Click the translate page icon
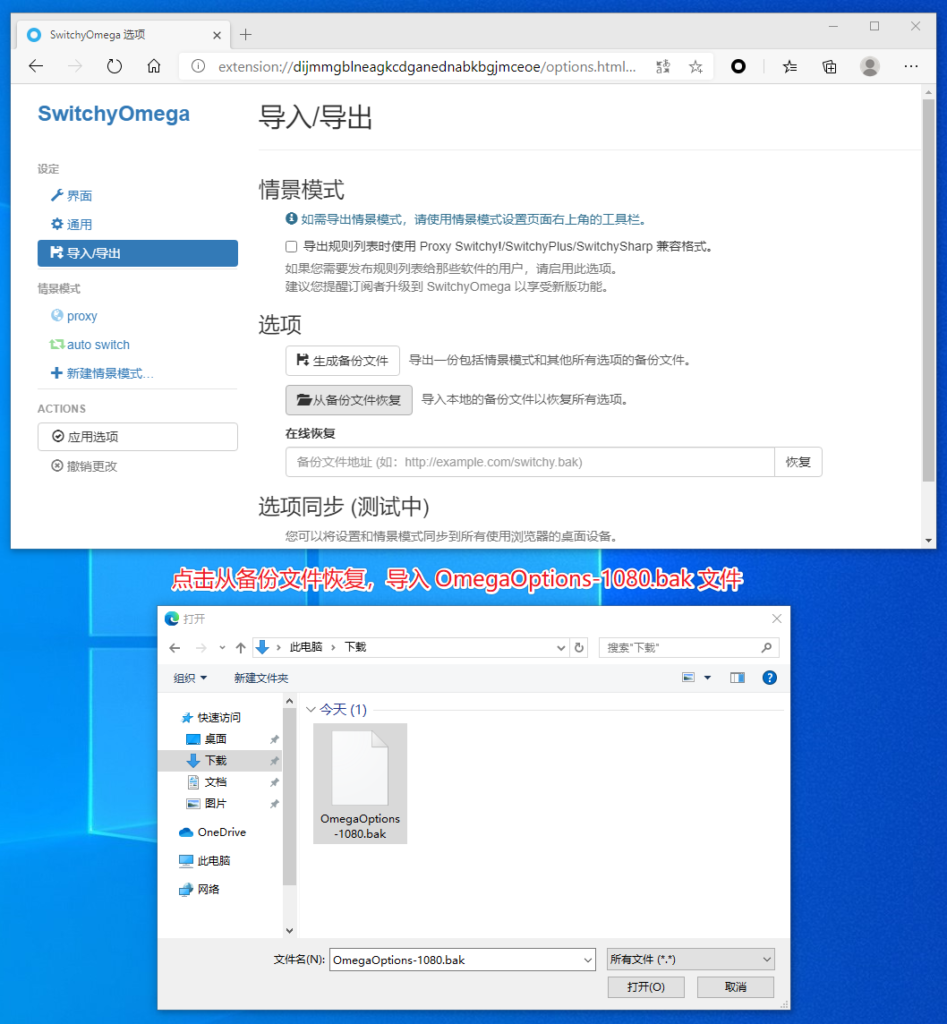Viewport: 947px width, 1024px height. pos(662,67)
